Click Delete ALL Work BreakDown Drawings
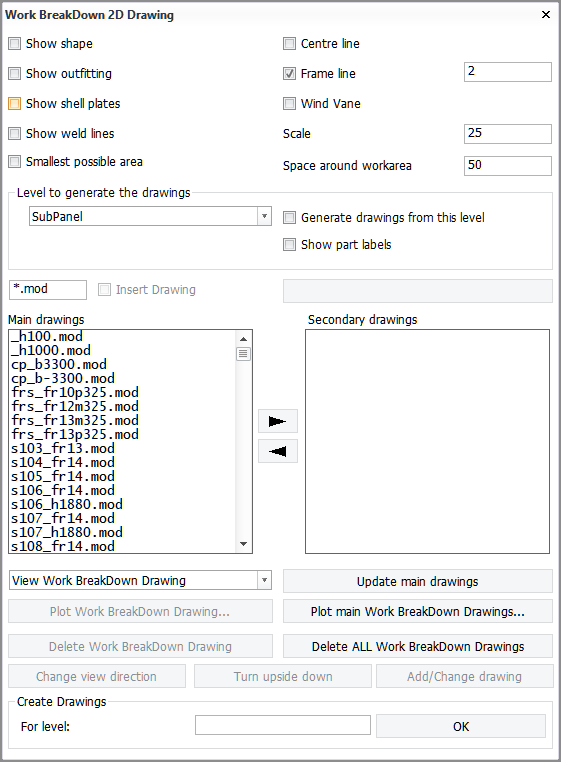This screenshot has height=762, width=561. (x=418, y=646)
